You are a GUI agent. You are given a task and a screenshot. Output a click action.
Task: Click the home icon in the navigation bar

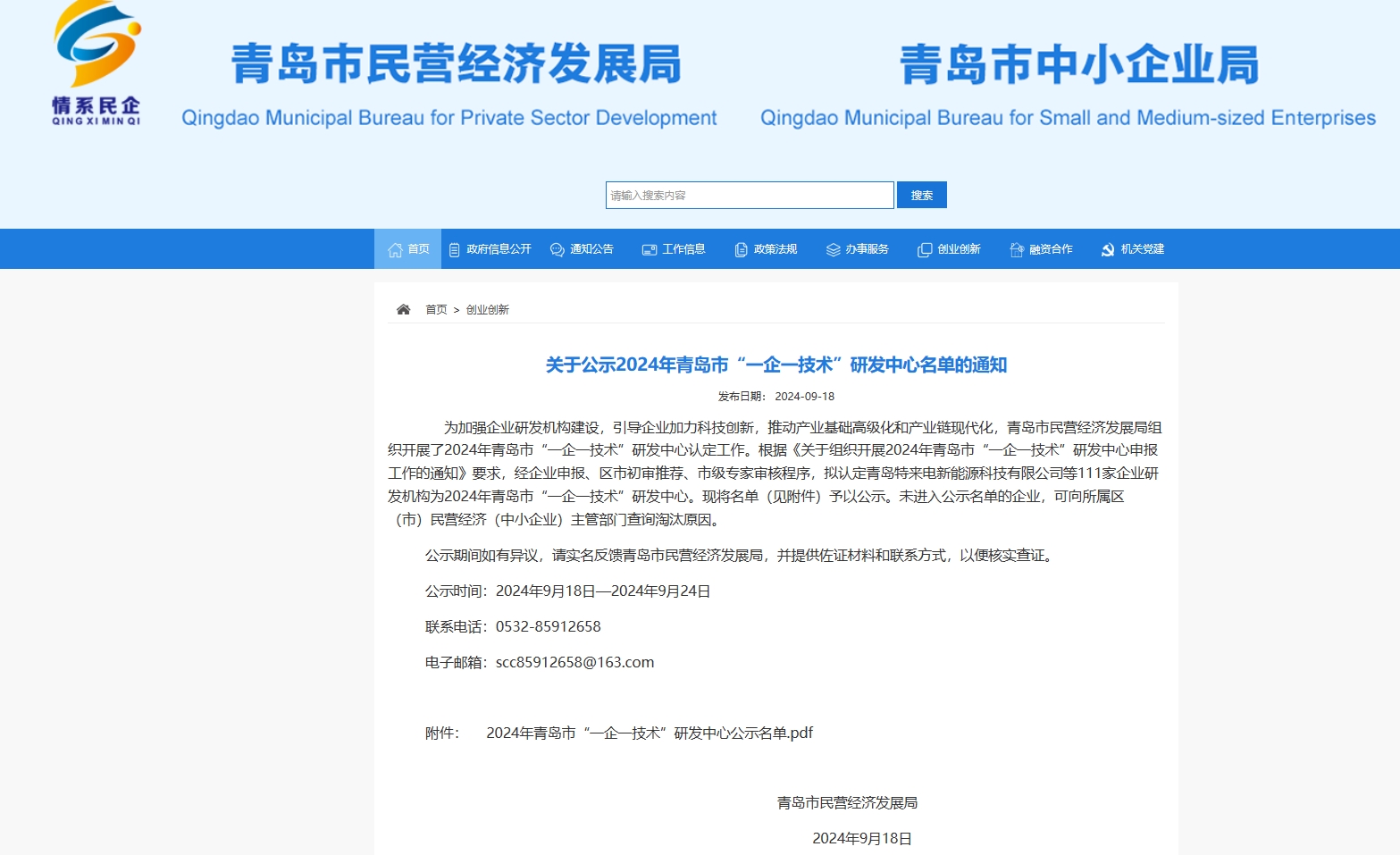click(395, 250)
